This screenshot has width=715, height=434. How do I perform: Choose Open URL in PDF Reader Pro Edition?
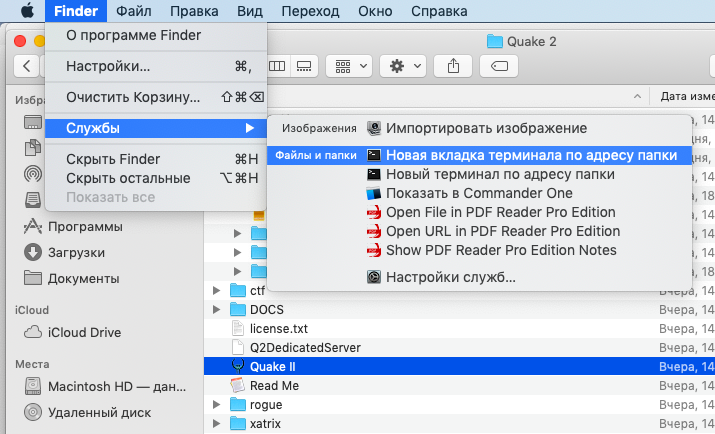coord(479,231)
